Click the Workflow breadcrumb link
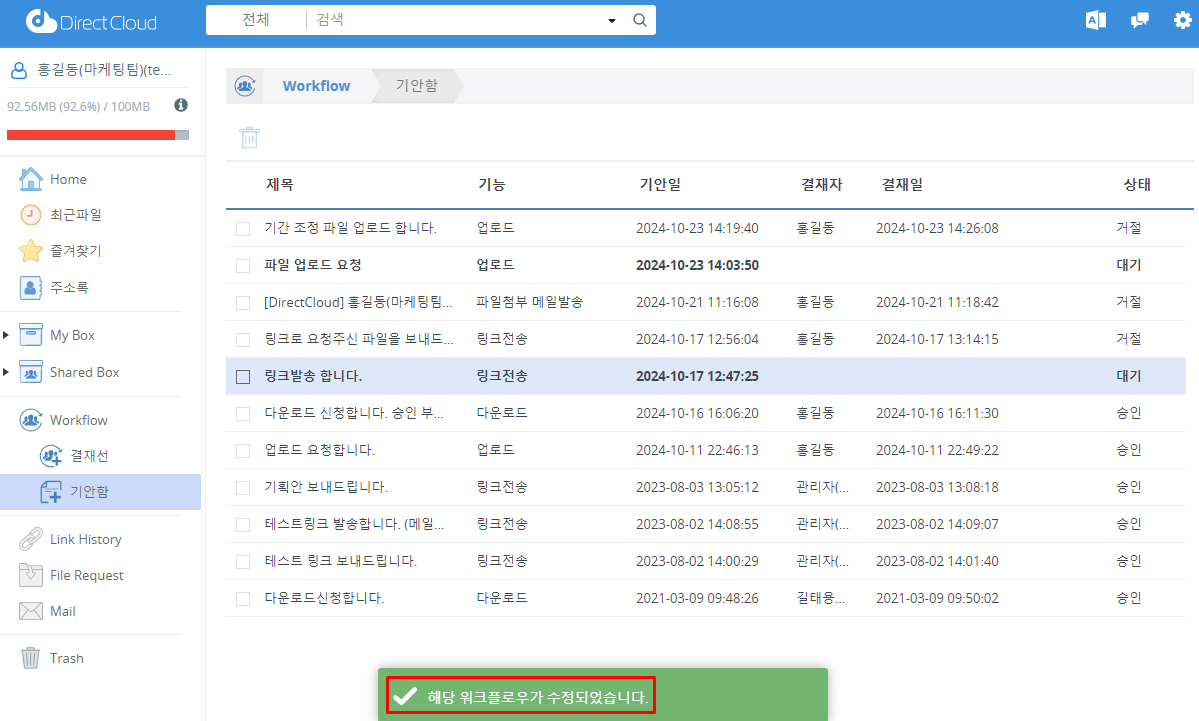 coord(316,86)
